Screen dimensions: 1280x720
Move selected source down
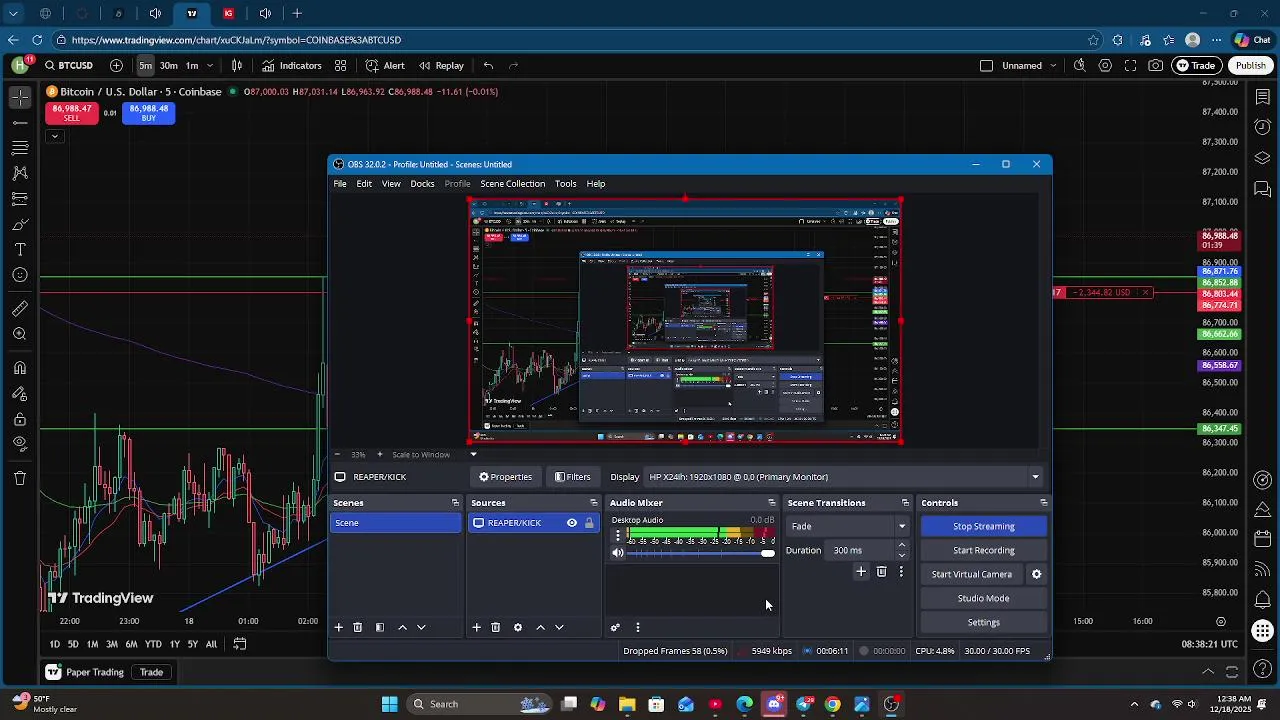[x=559, y=627]
